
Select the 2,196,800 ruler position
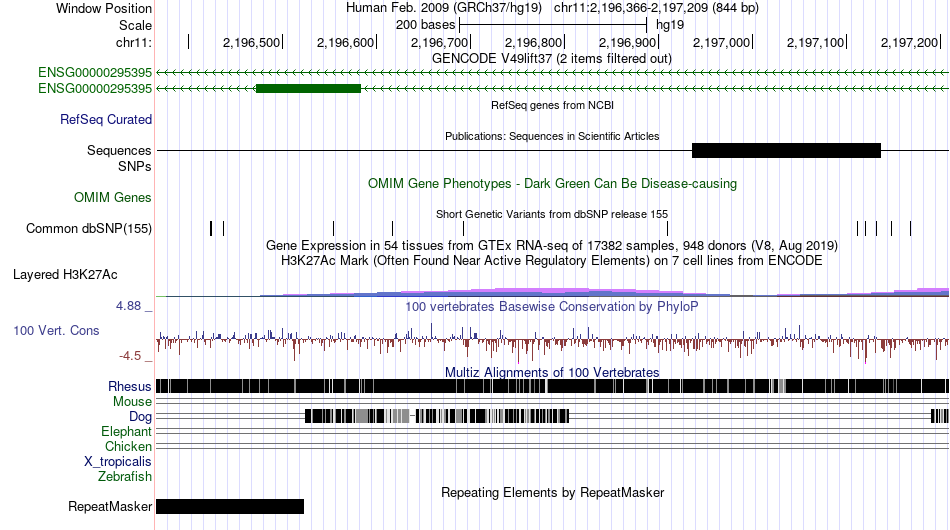533,42
